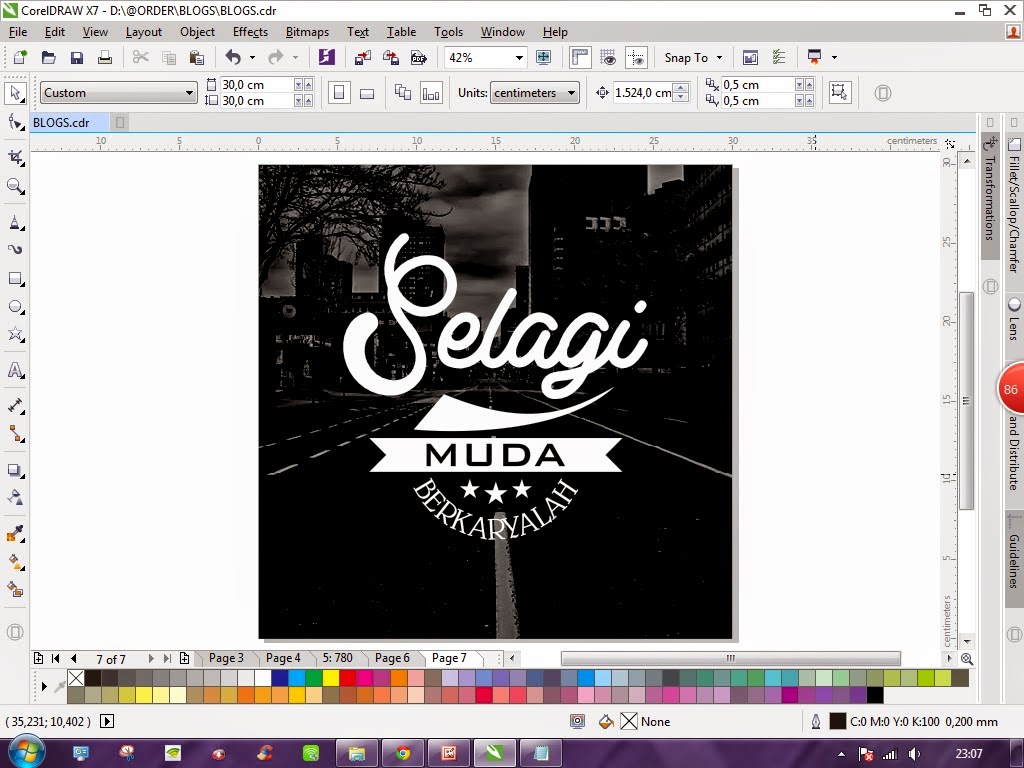The width and height of the screenshot is (1024, 768).
Task: Select the Transparency tool
Action: pyautogui.click(x=15, y=498)
